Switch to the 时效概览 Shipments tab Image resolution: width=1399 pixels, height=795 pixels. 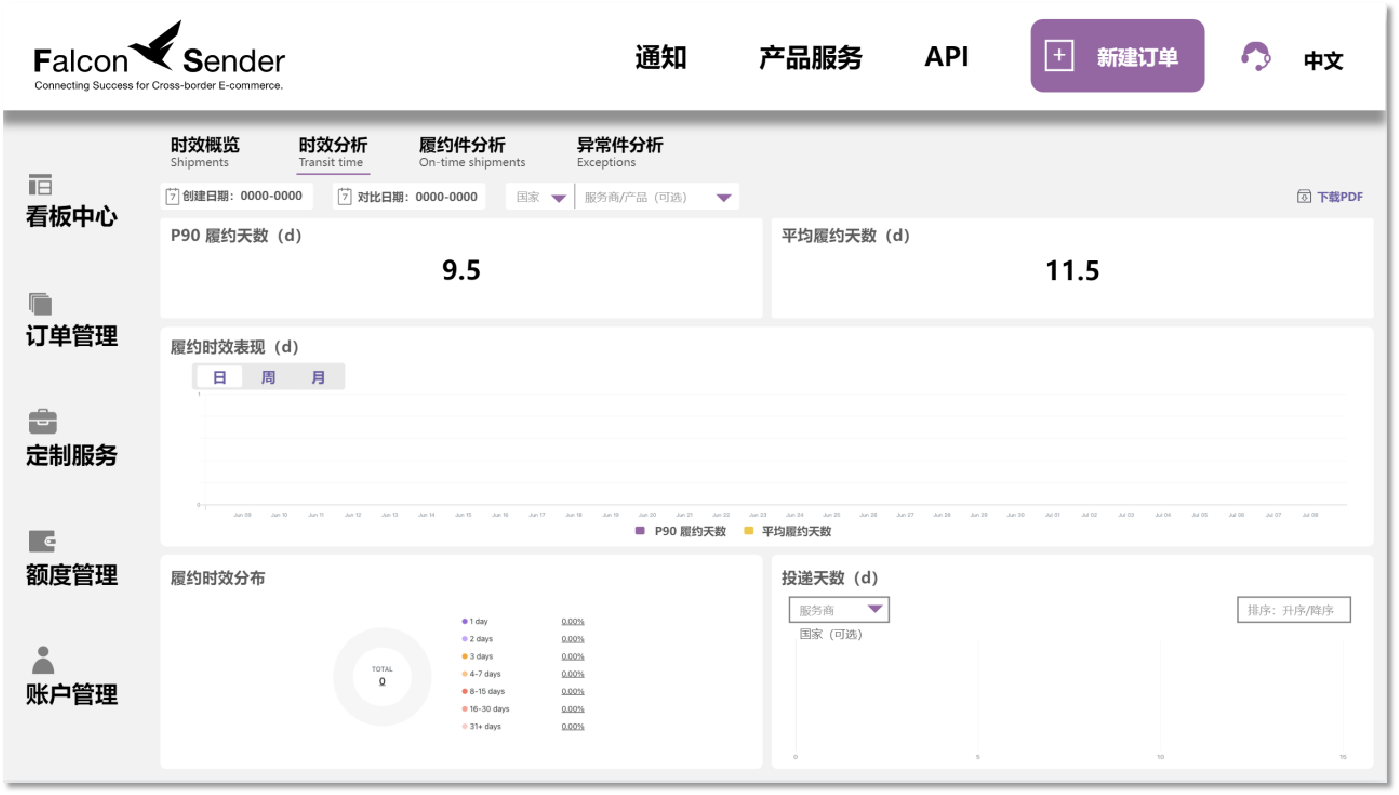(x=205, y=151)
